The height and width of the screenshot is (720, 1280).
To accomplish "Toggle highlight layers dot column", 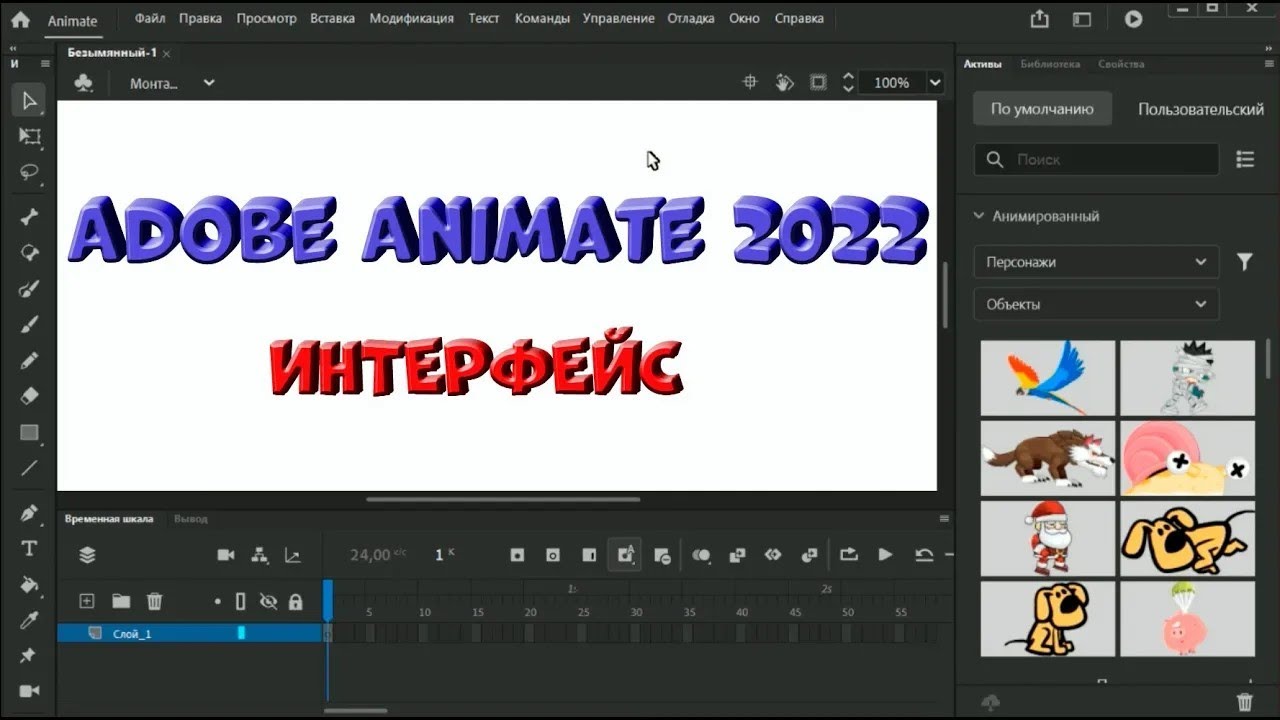I will tap(217, 601).
